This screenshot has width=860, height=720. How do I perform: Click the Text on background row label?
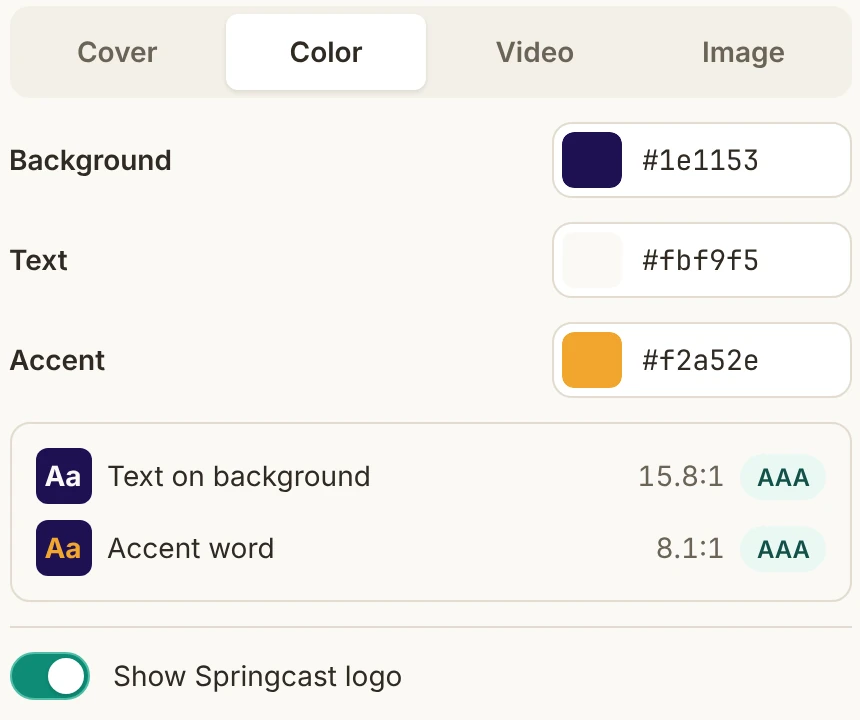click(239, 476)
